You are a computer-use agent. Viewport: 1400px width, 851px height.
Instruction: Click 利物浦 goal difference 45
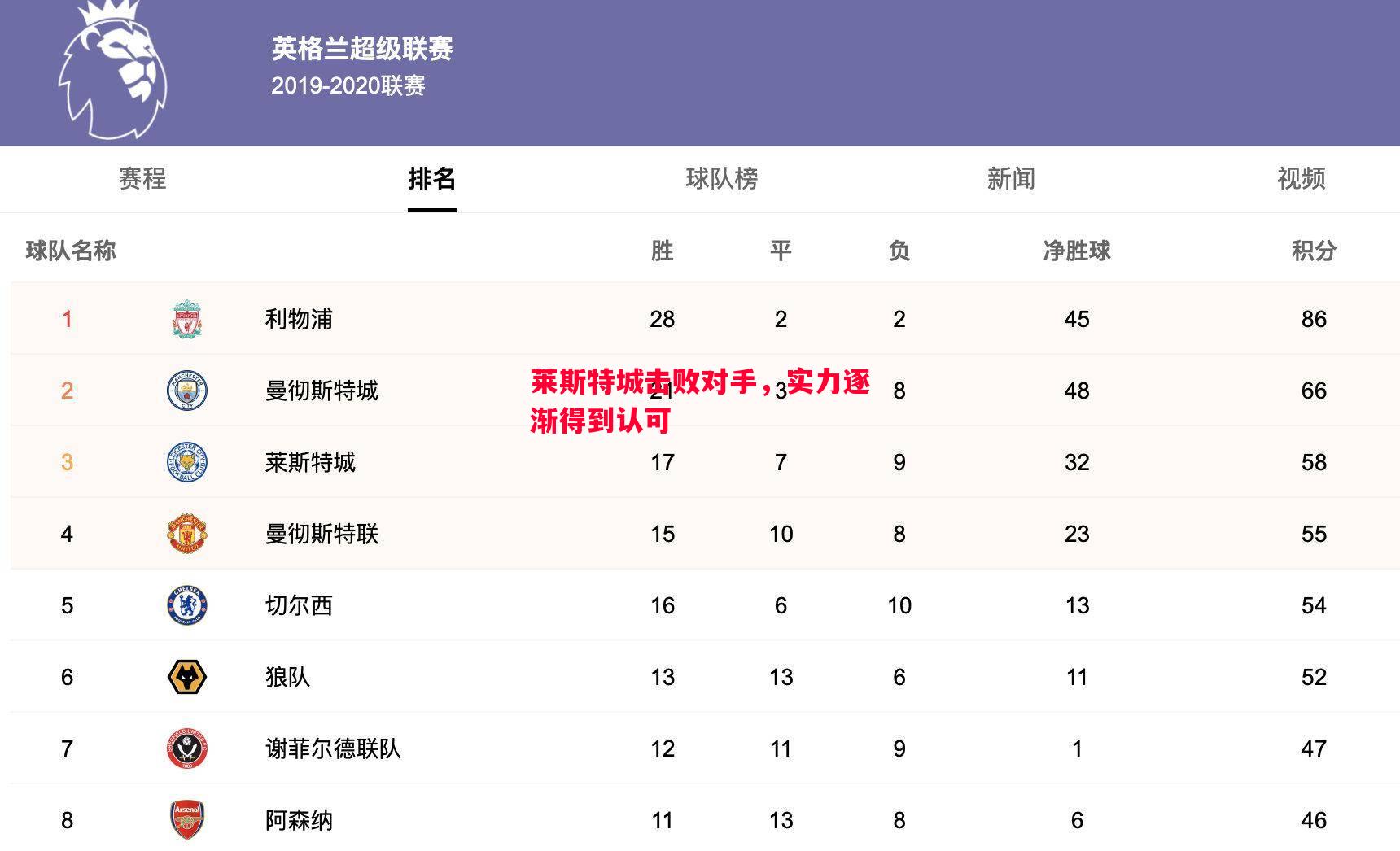tap(1077, 319)
